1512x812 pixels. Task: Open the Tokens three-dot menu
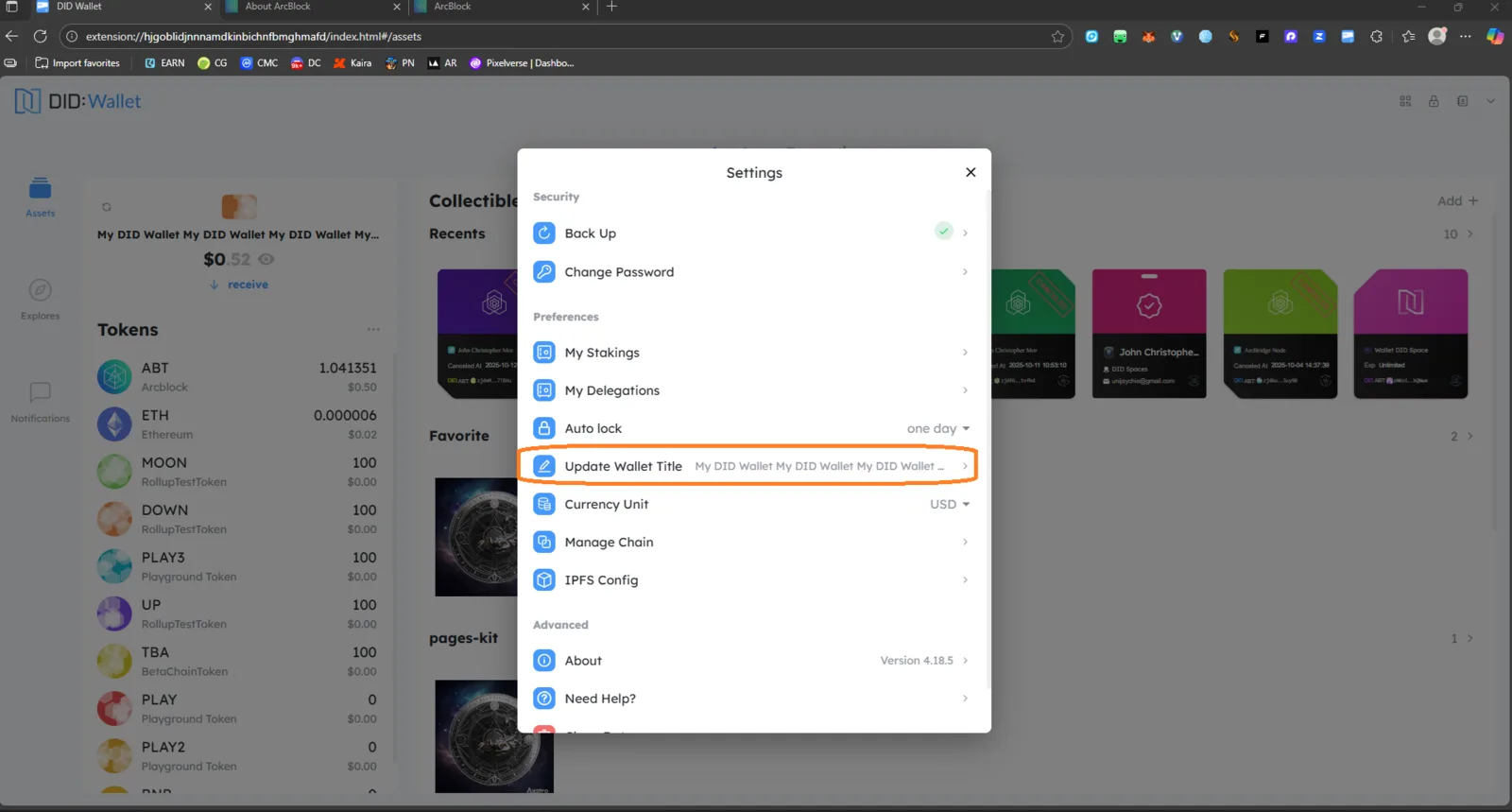373,330
